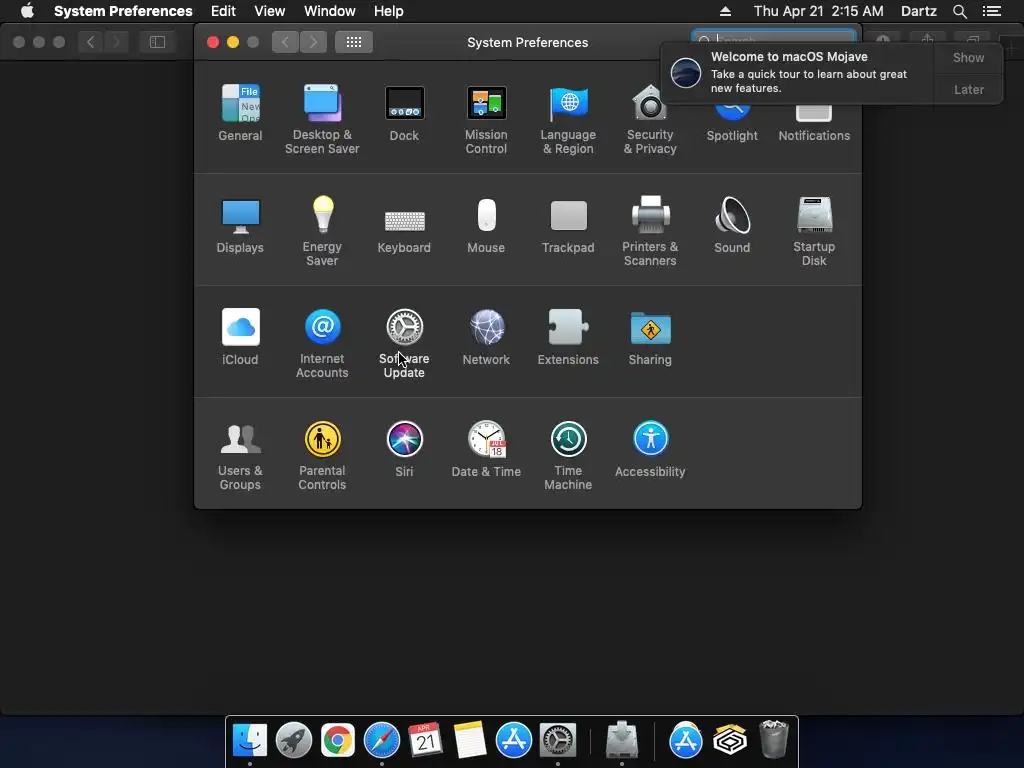Viewport: 1024px width, 768px height.
Task: Click Later on the Mojave welcome notification
Action: click(x=968, y=89)
